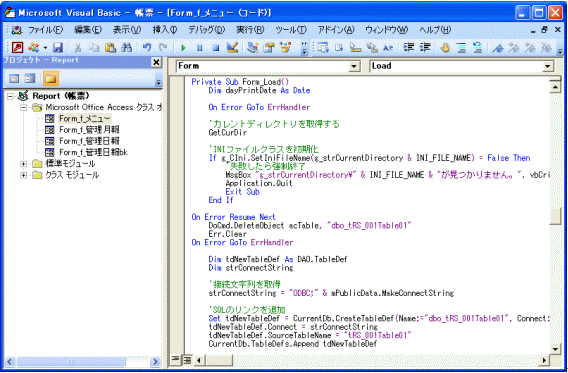Open the 表示(V) menu
The image size is (568, 373).
coord(127,30)
